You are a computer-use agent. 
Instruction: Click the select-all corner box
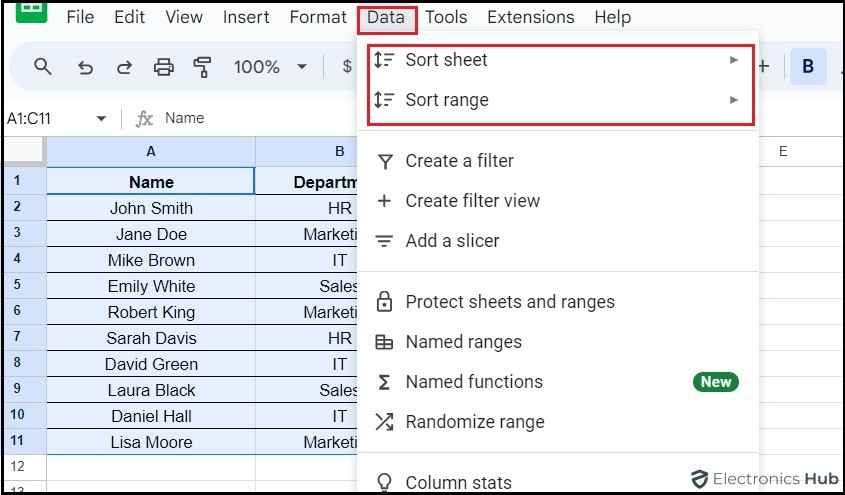click(24, 152)
